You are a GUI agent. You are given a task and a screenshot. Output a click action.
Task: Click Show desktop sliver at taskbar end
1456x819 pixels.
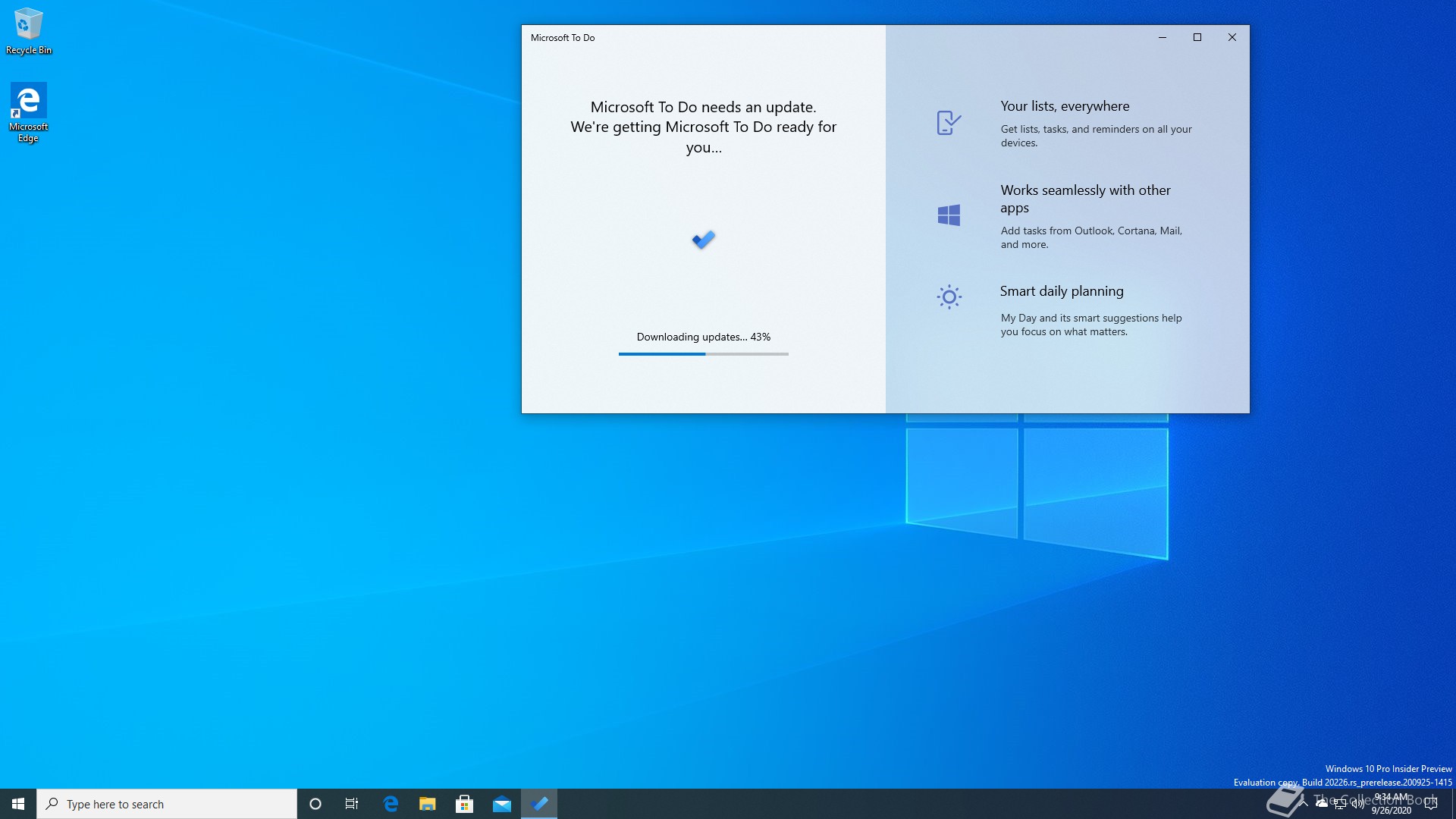click(x=1453, y=804)
